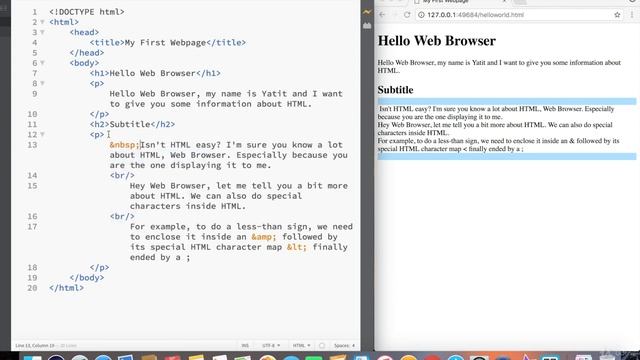Click the Chrome forward arrow
The width and height of the screenshot is (640, 360).
395,15
